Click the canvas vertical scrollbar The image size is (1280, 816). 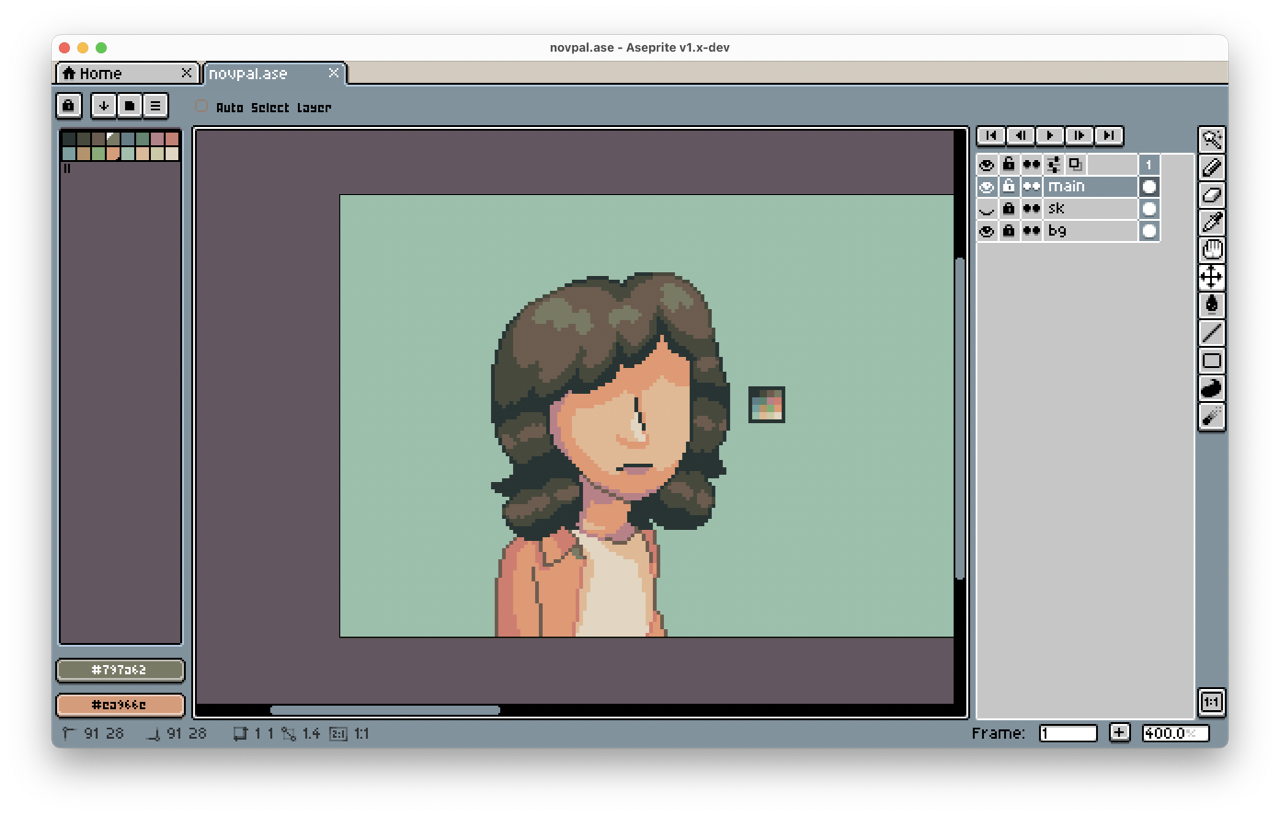coord(960,418)
